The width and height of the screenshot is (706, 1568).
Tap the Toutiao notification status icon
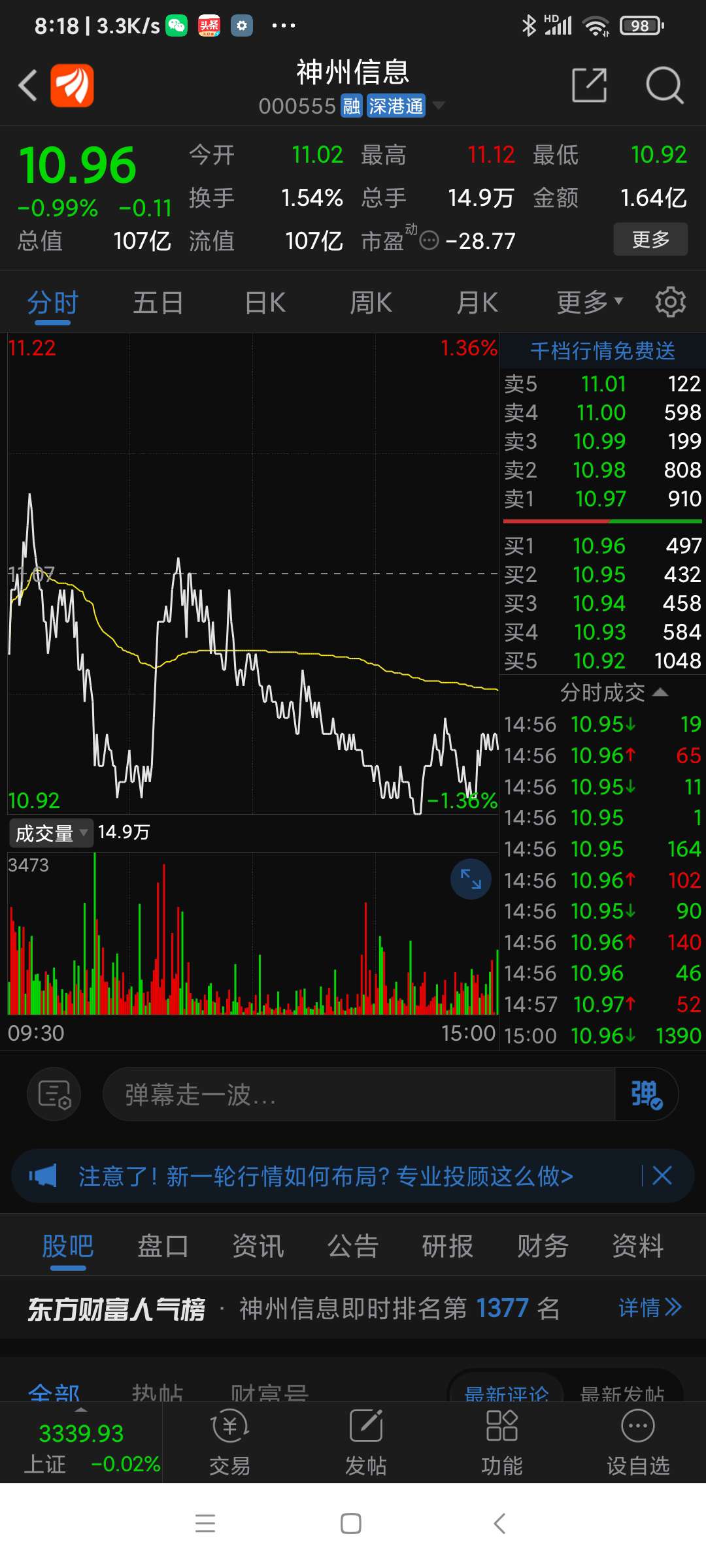209,25
